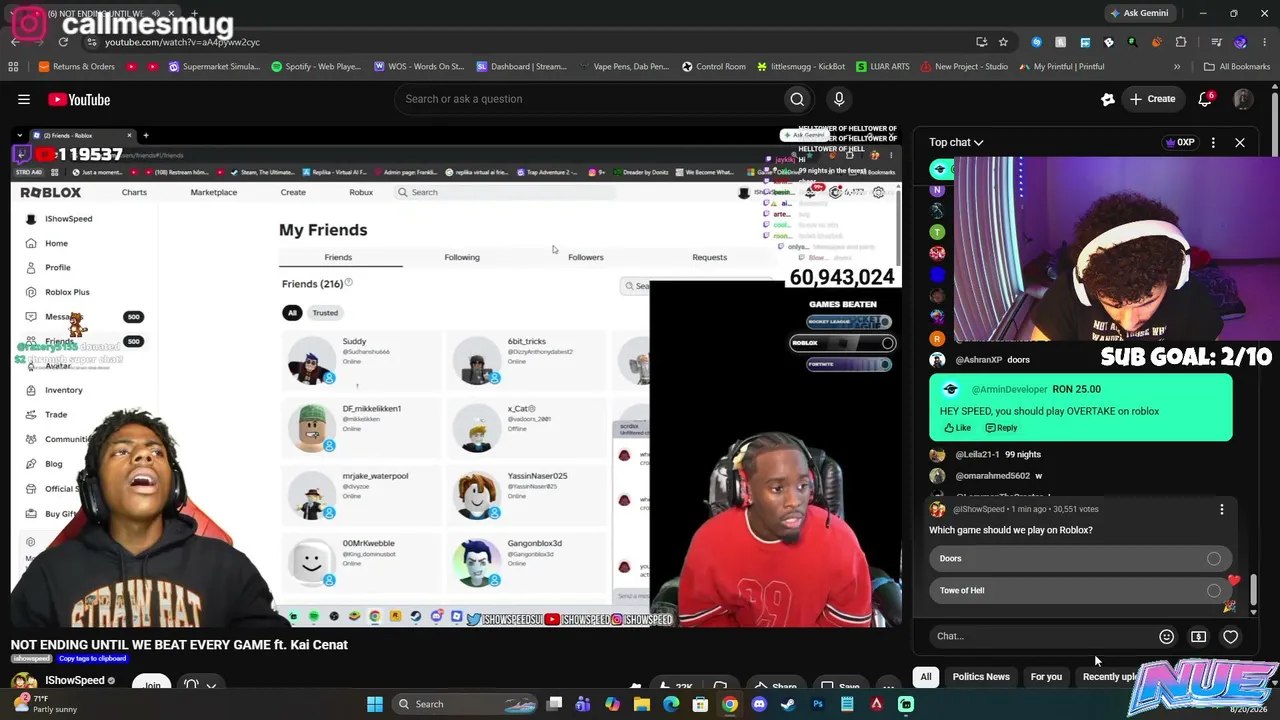Open the Control Room bookmark
Image resolution: width=1280 pixels, height=720 pixels.
point(714,67)
